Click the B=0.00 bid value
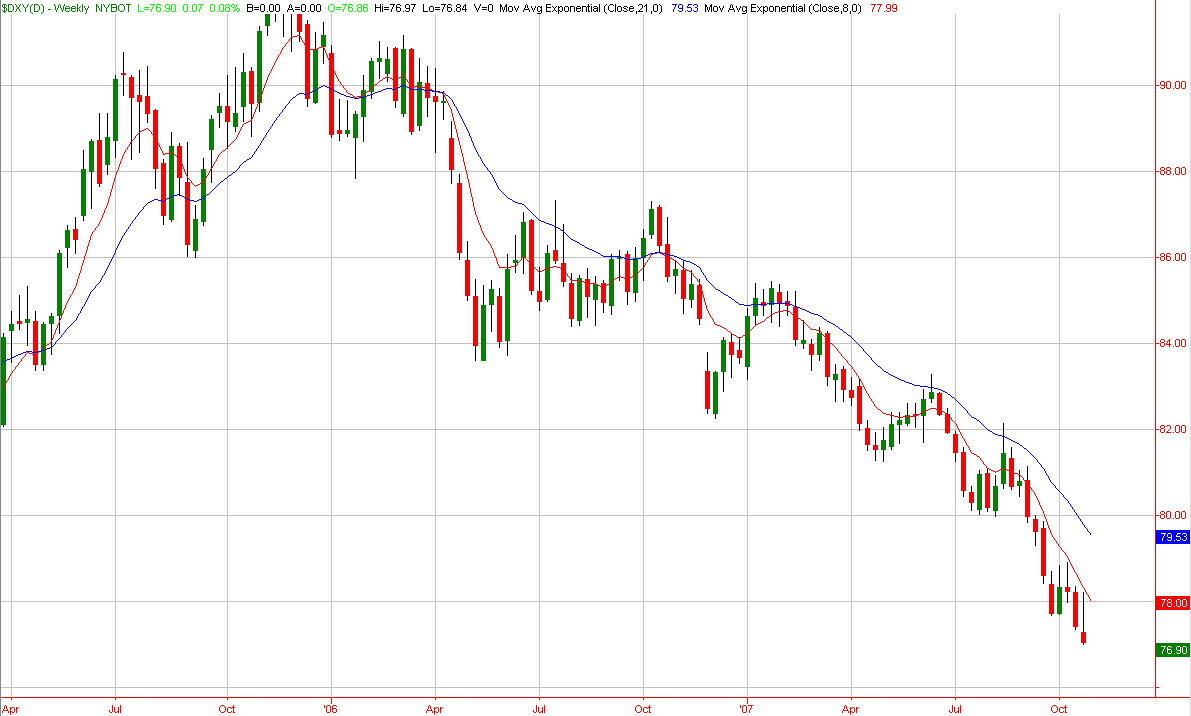The width and height of the screenshot is (1191, 716). point(263,8)
